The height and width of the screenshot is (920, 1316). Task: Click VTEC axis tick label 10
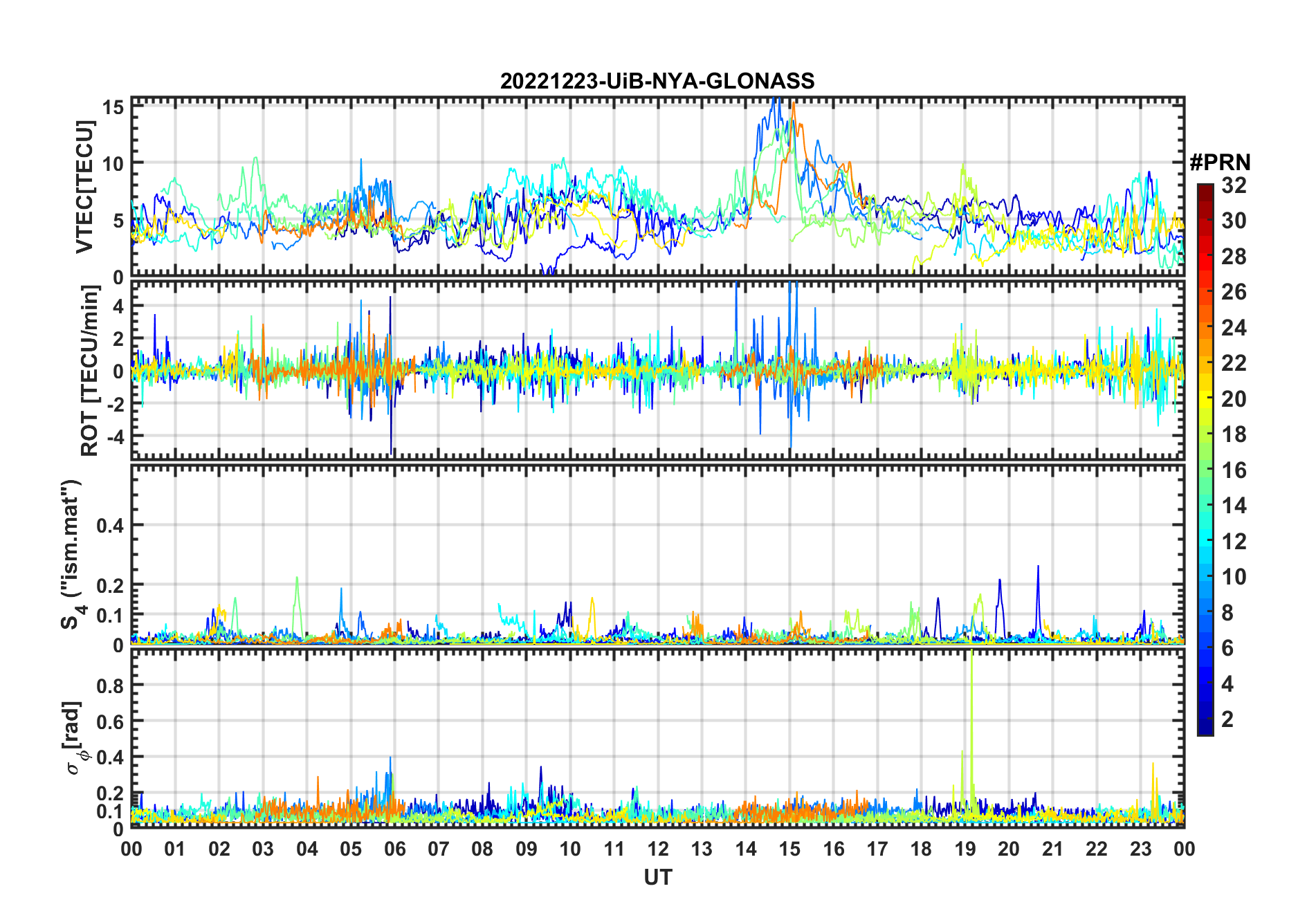tap(113, 164)
